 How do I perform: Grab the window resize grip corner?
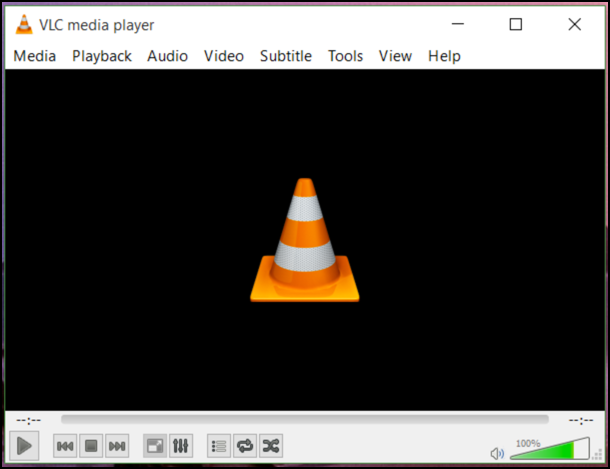[598, 455]
